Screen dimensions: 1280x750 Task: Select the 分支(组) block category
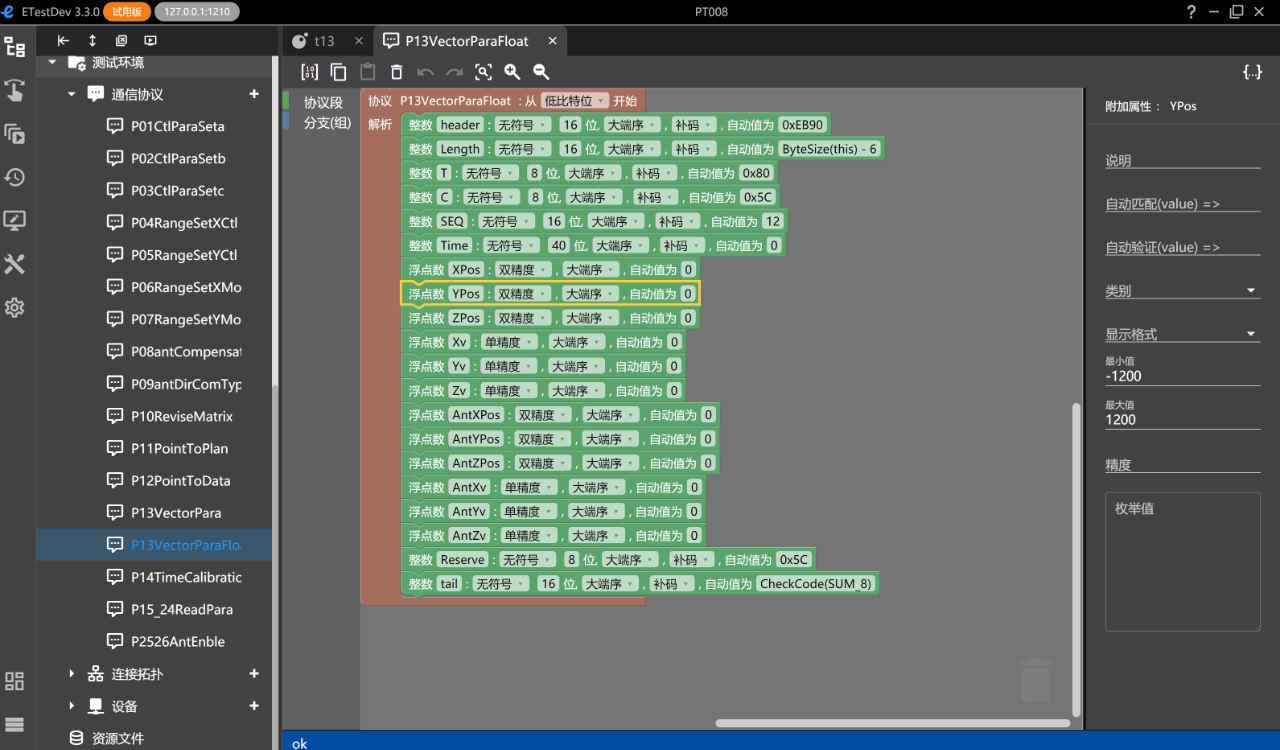point(327,122)
